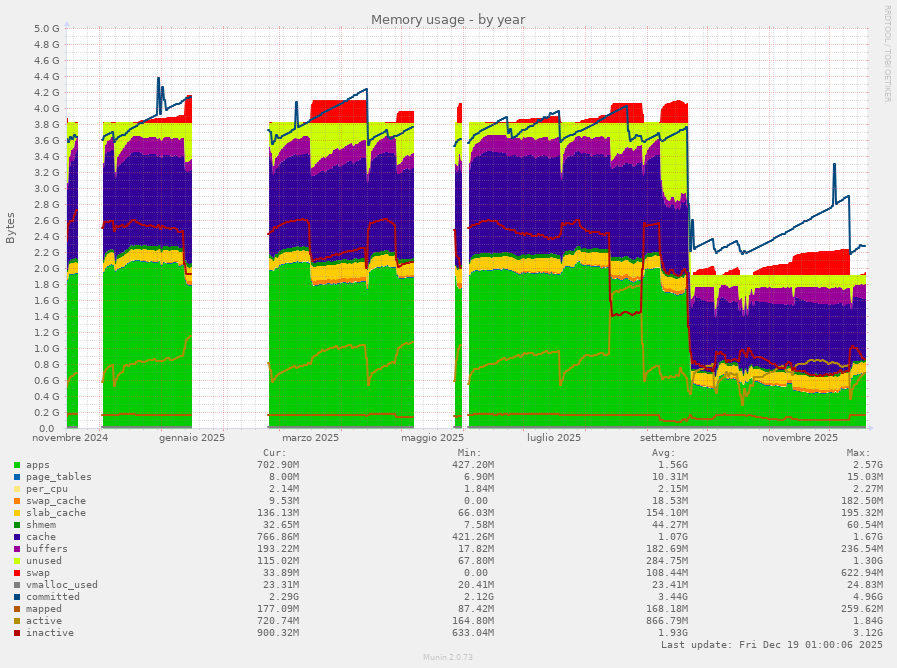Click the active legend entry
The width and height of the screenshot is (897, 668).
click(x=45, y=620)
